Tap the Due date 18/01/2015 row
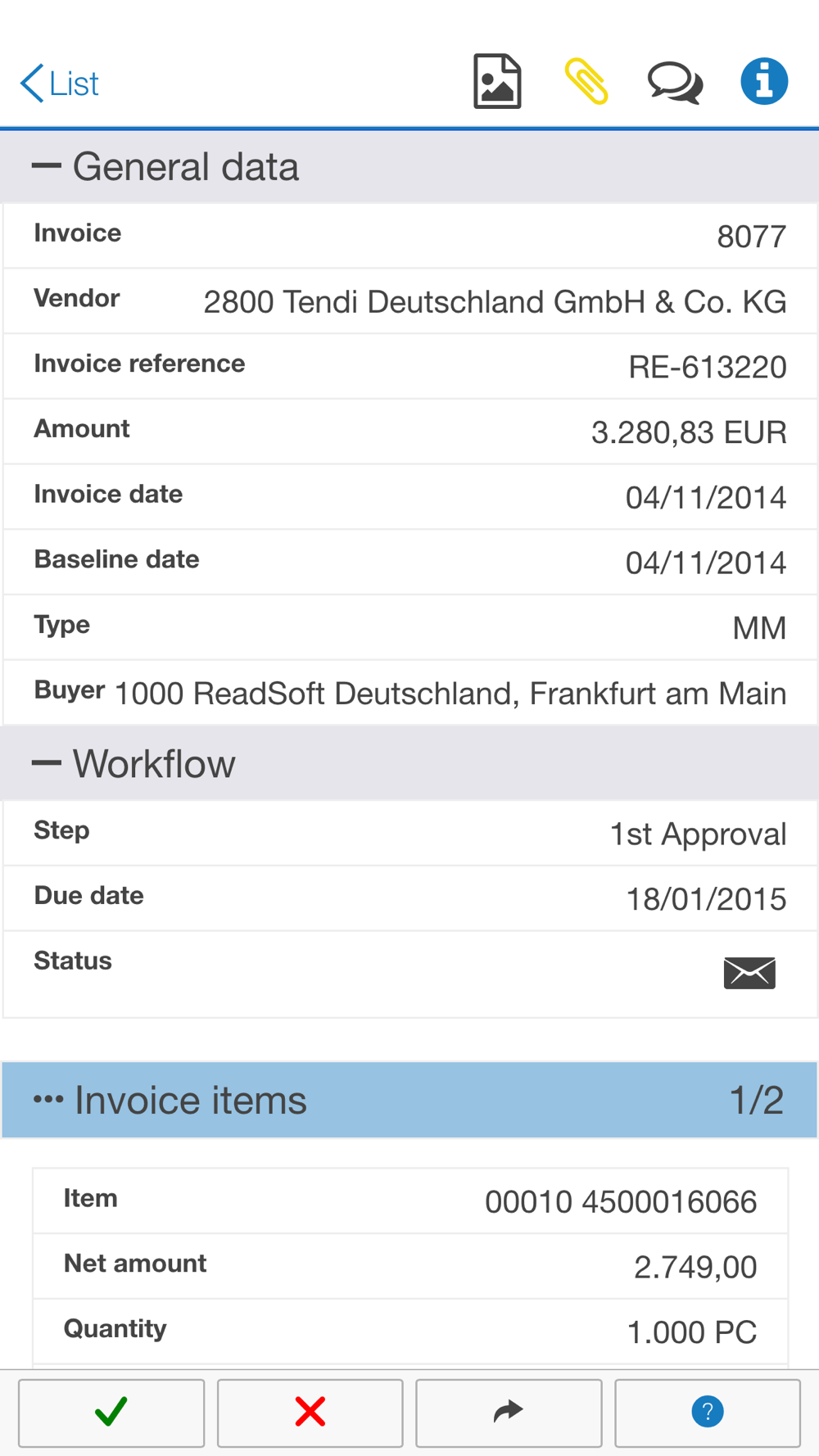The width and height of the screenshot is (819, 1456). (x=409, y=898)
